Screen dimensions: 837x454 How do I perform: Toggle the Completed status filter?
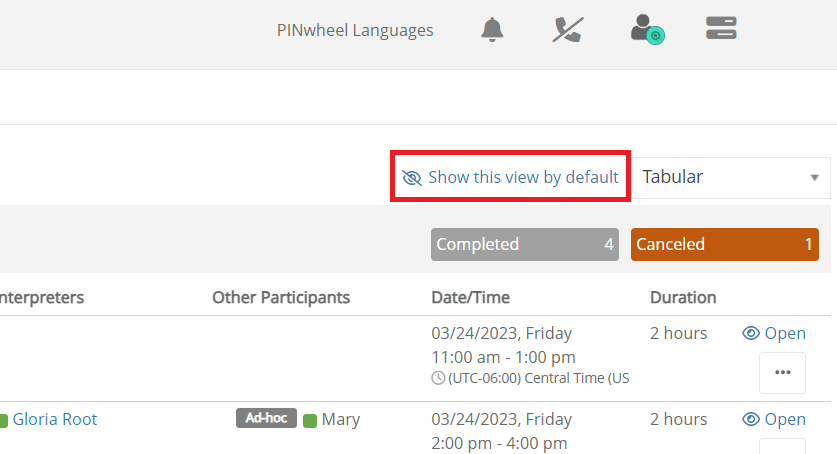(x=525, y=244)
